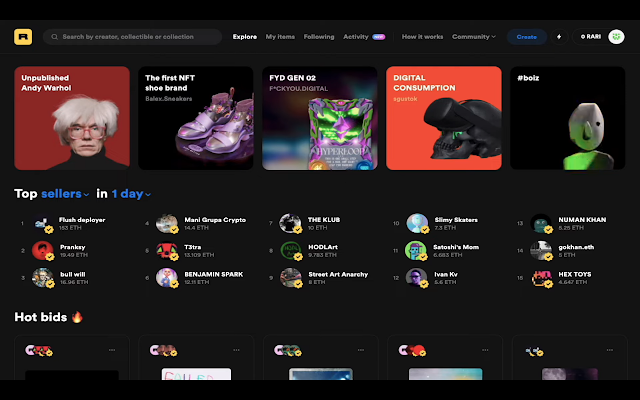Open HEX TOYS seller name link
Screen dimensions: 640x400
pos(575,274)
